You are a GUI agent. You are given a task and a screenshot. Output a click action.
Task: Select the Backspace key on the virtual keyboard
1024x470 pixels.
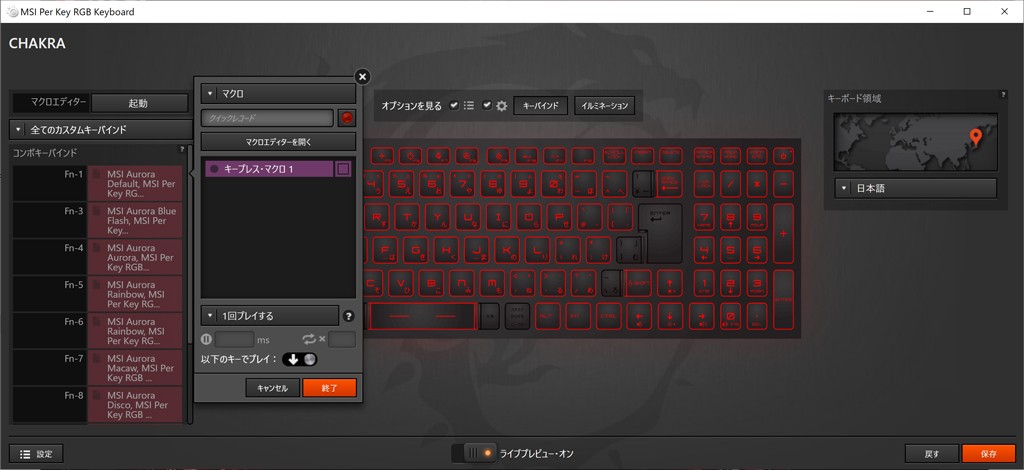(x=667, y=185)
